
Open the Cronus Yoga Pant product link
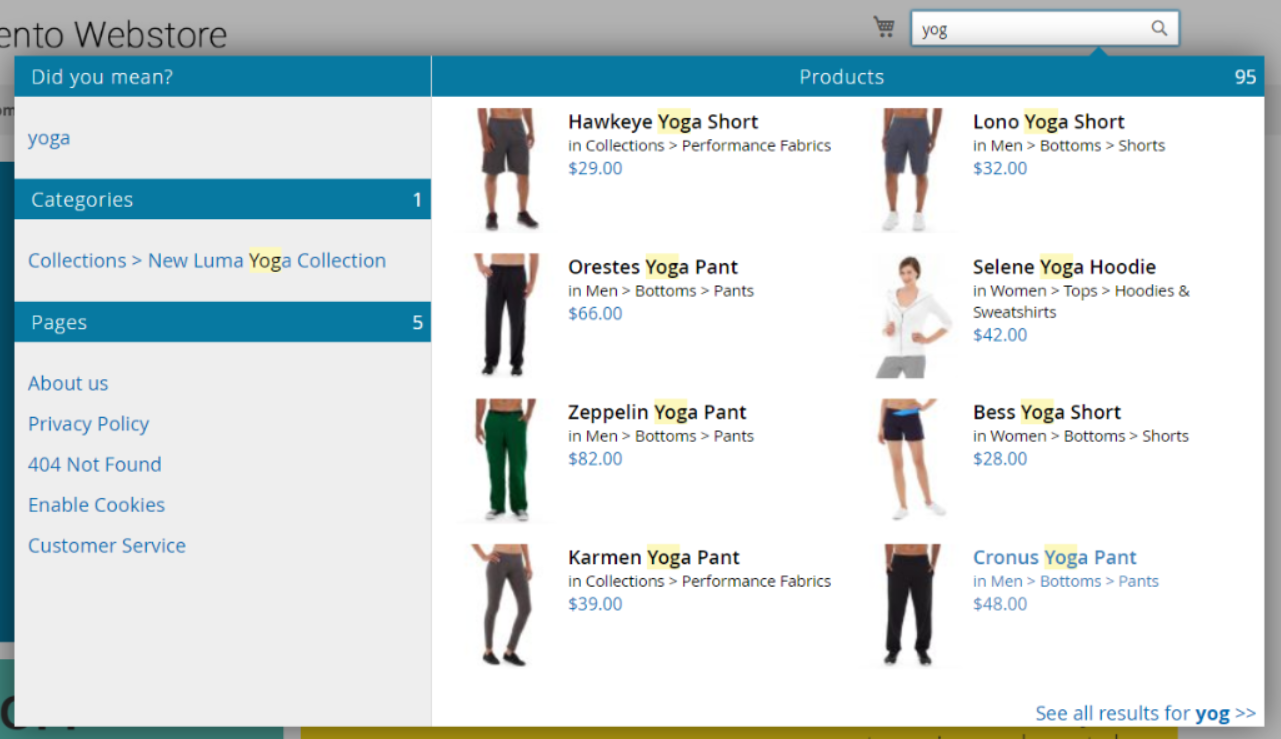1054,558
